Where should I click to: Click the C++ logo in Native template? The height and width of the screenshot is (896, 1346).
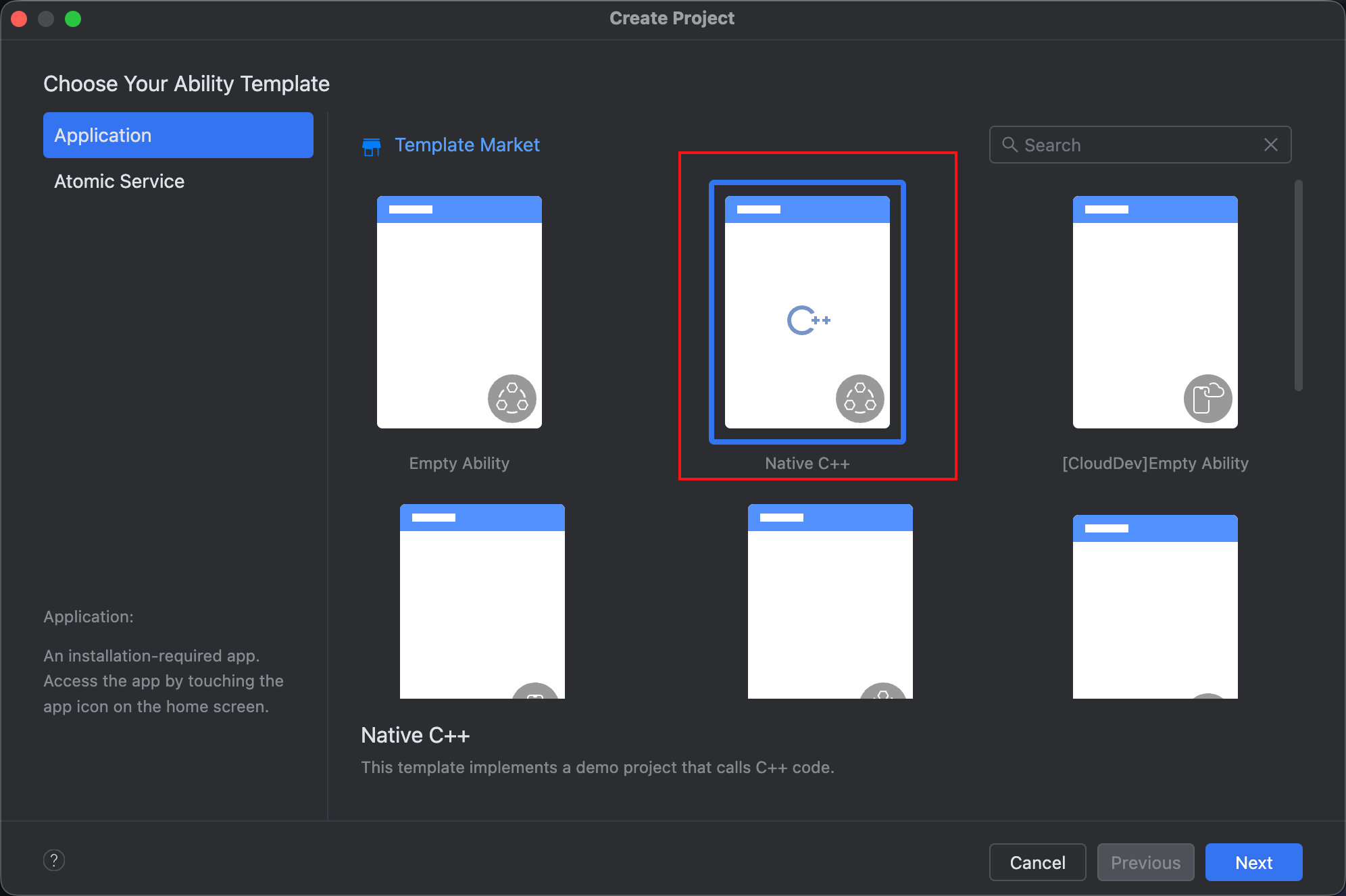click(x=808, y=320)
